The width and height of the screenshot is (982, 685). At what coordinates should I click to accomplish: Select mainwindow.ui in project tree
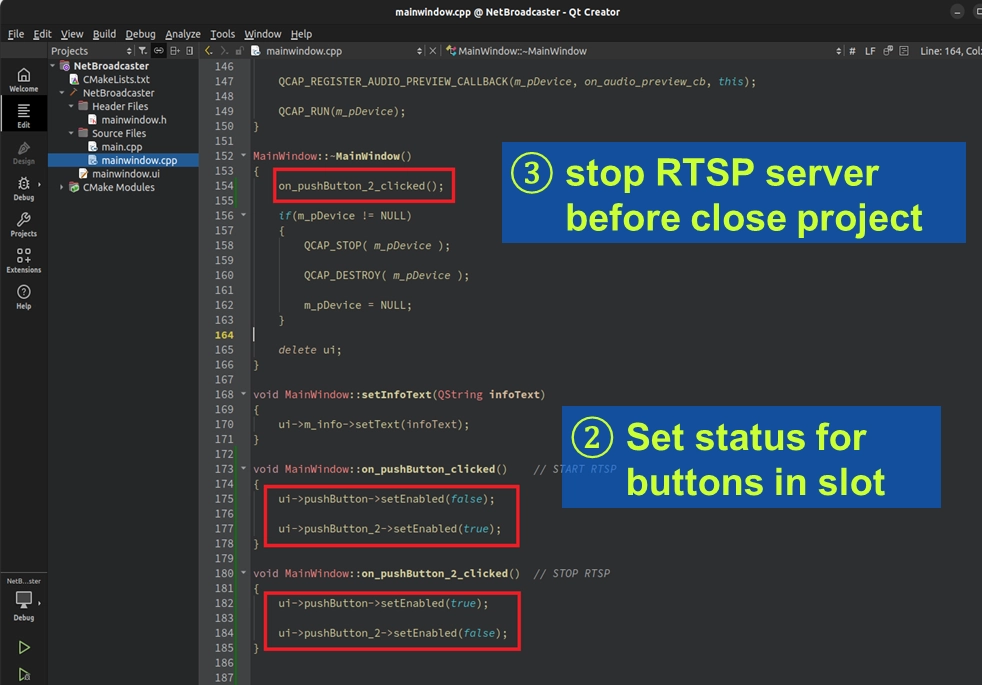pos(125,173)
